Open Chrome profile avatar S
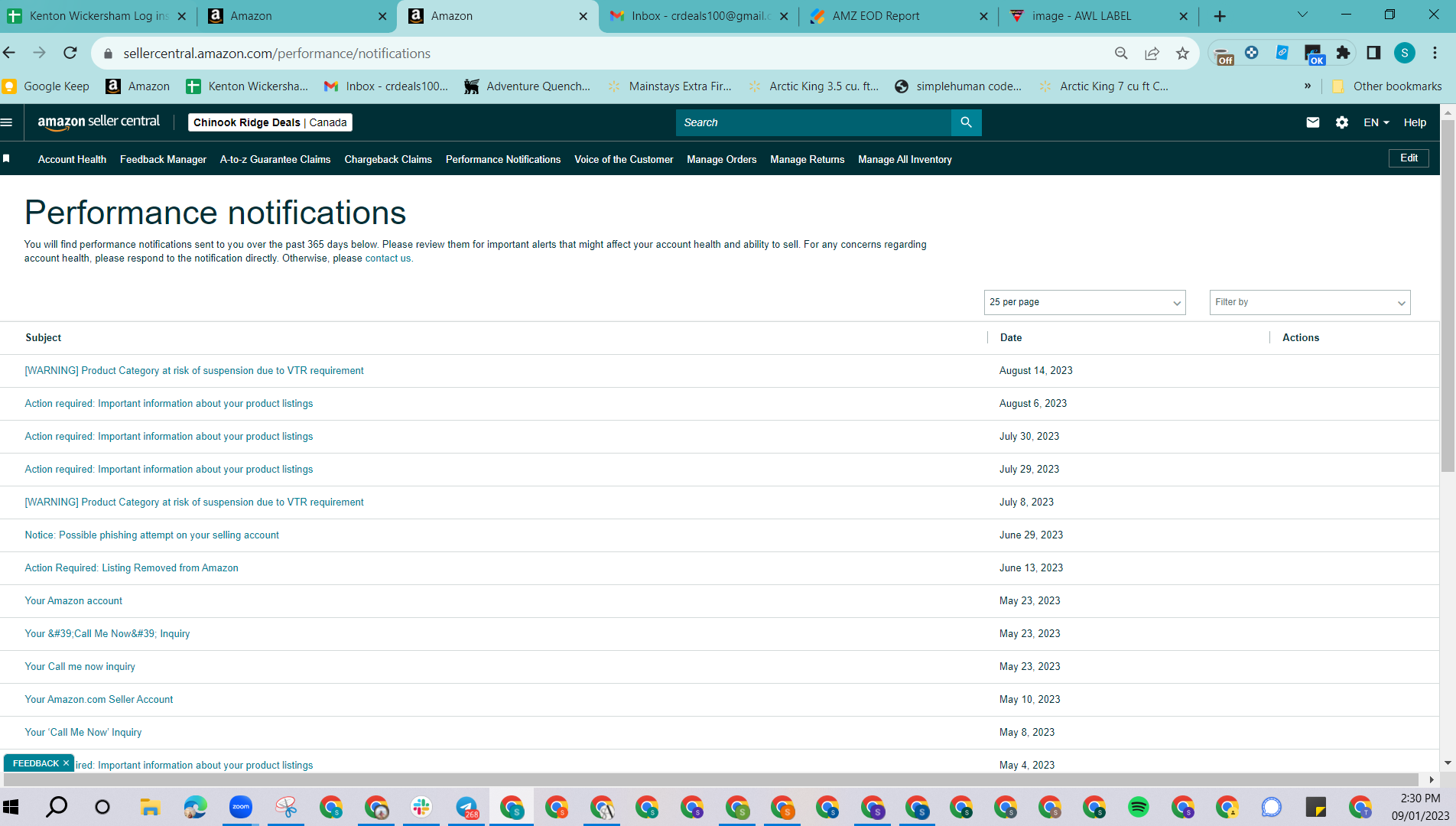The width and height of the screenshot is (1456, 826). point(1404,53)
